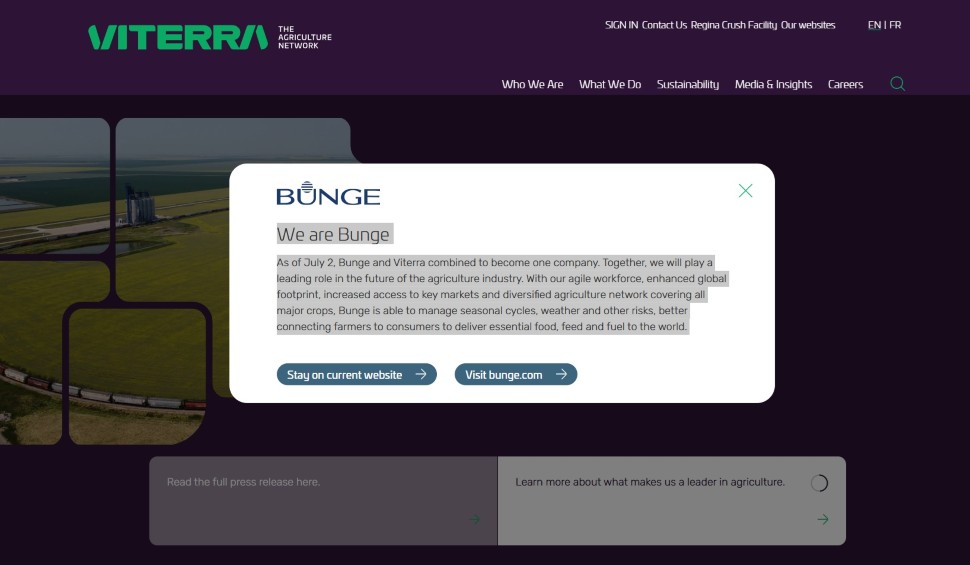Click arrow on the press release card

474,519
